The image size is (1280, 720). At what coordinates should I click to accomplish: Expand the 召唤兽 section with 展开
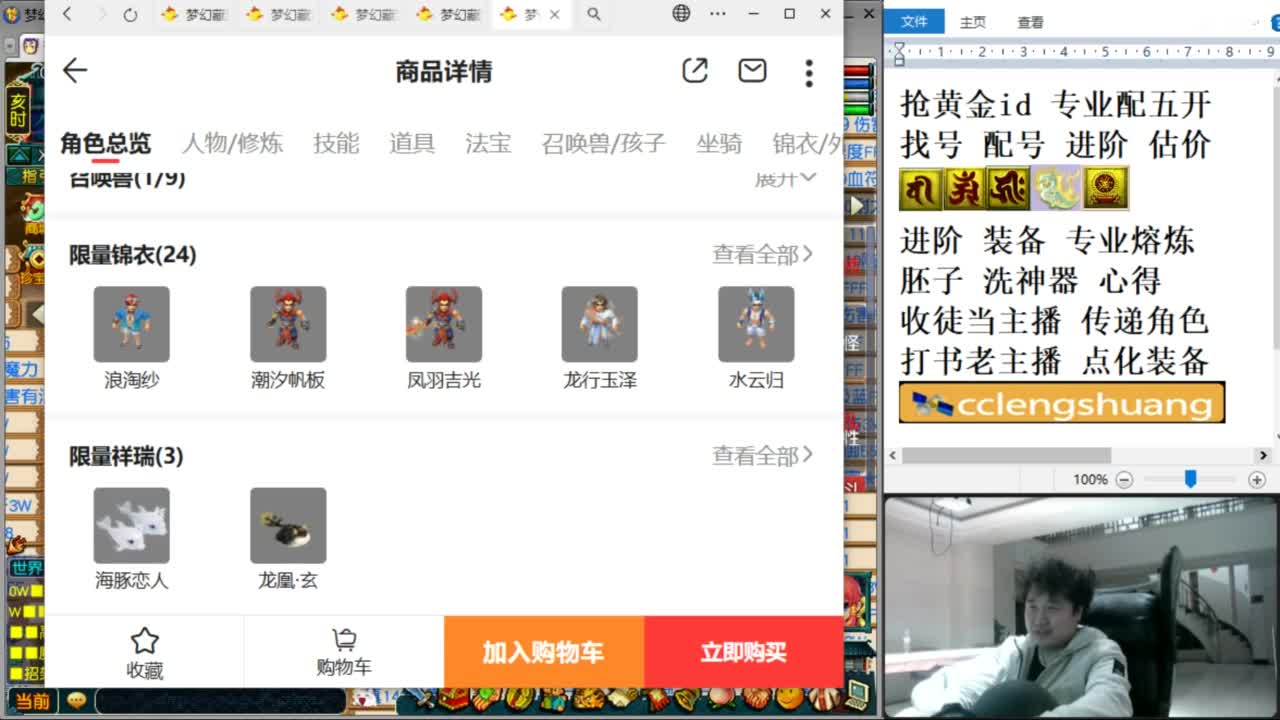point(786,178)
